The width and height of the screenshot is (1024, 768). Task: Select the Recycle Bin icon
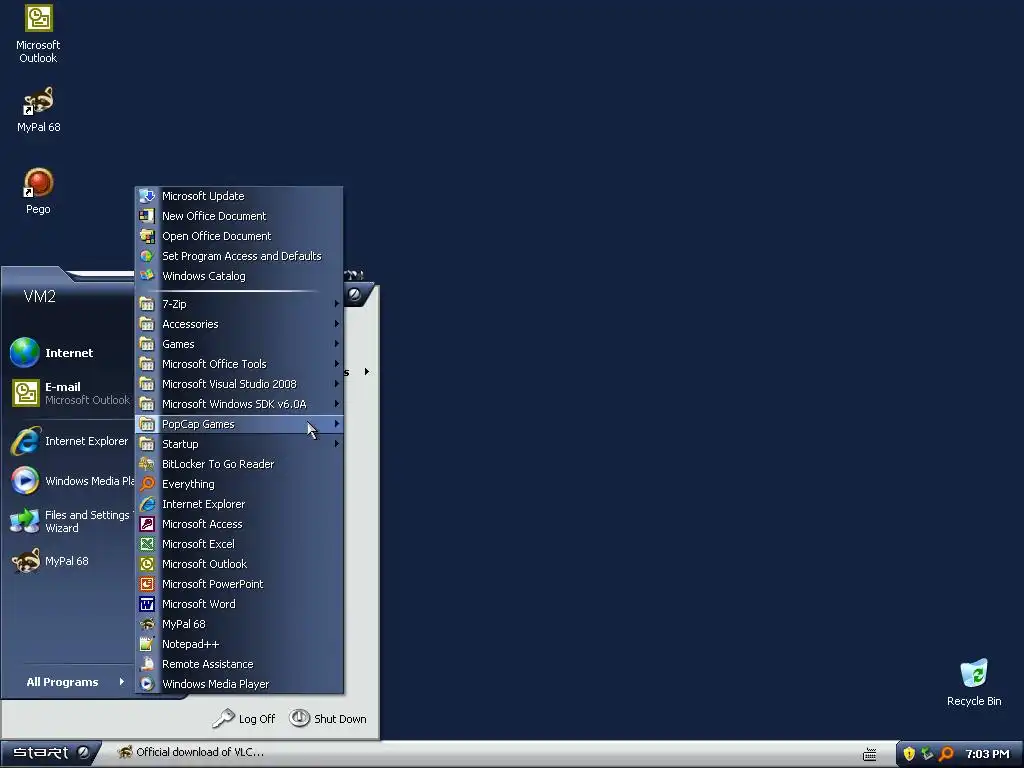pyautogui.click(x=974, y=682)
